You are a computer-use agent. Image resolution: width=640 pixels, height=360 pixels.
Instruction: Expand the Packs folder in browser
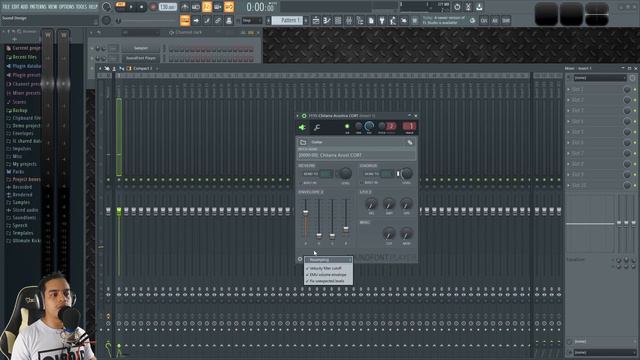tap(16, 172)
